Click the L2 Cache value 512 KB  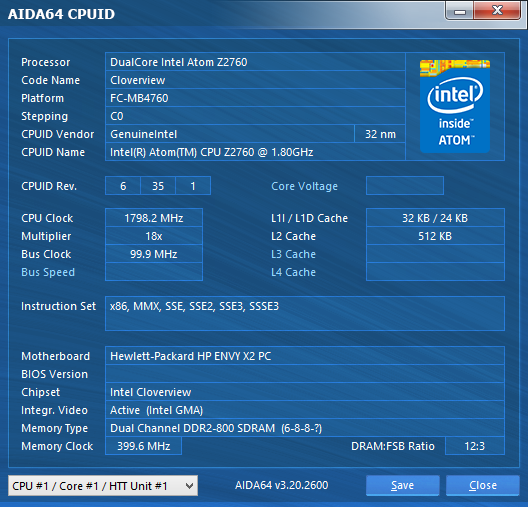[x=435, y=236]
